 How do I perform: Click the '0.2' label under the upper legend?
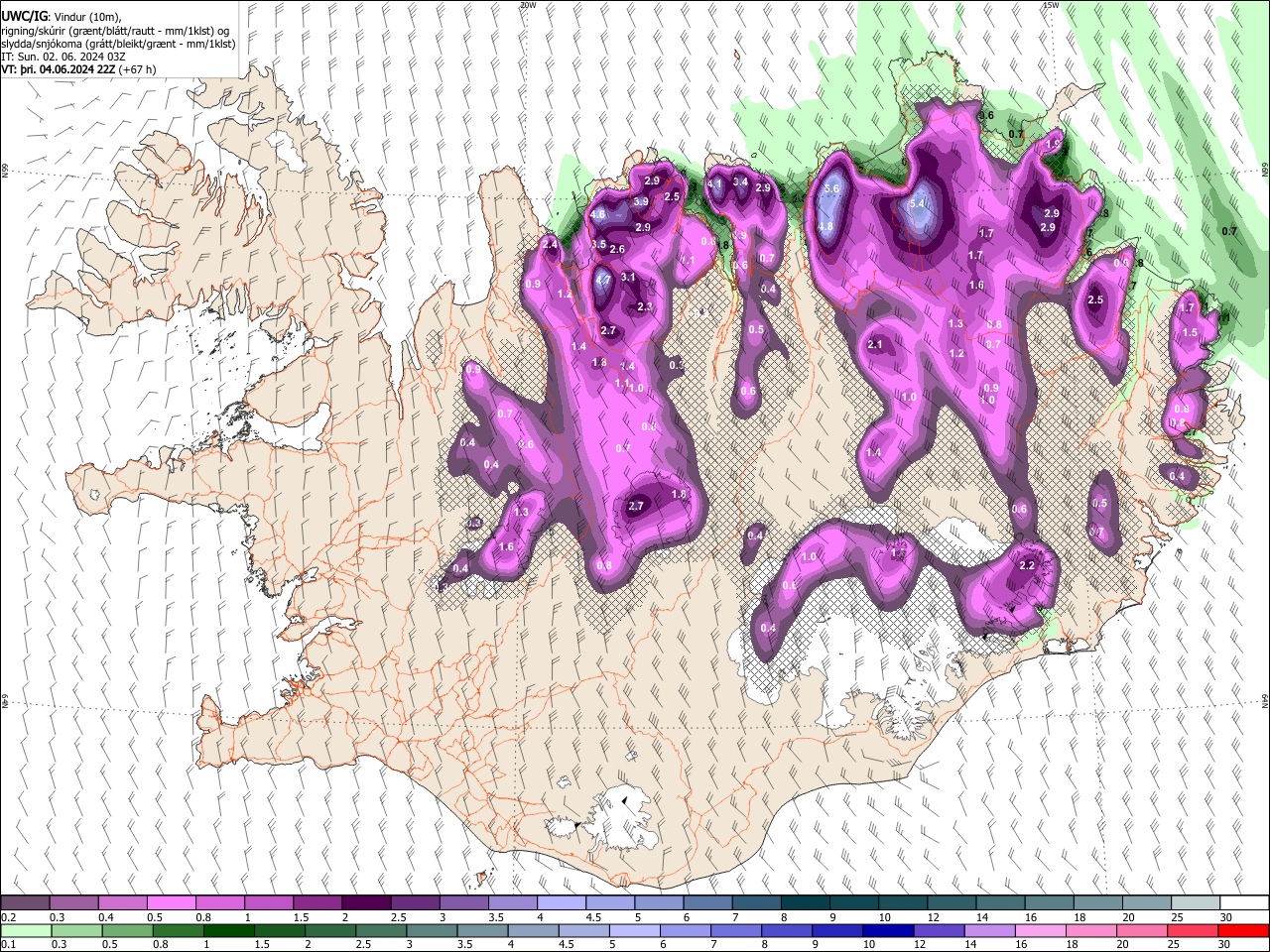[x=8, y=917]
